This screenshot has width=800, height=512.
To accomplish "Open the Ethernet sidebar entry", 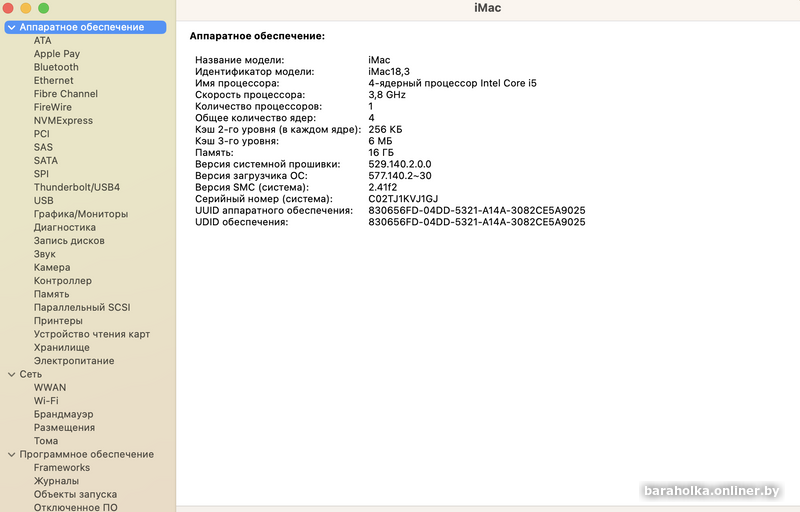I will pyautogui.click(x=54, y=81).
